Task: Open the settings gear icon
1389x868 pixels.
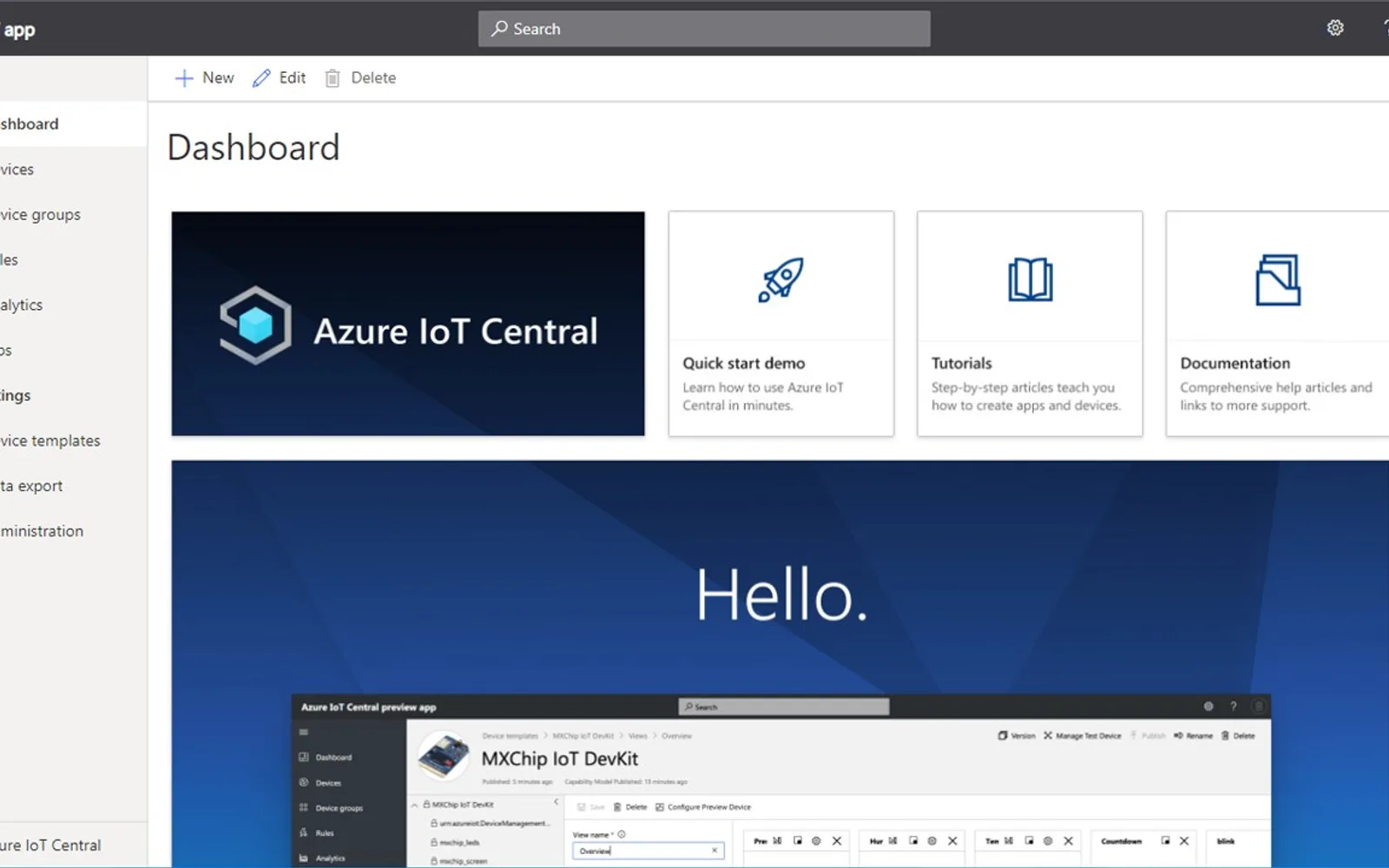Action: 1335,28
